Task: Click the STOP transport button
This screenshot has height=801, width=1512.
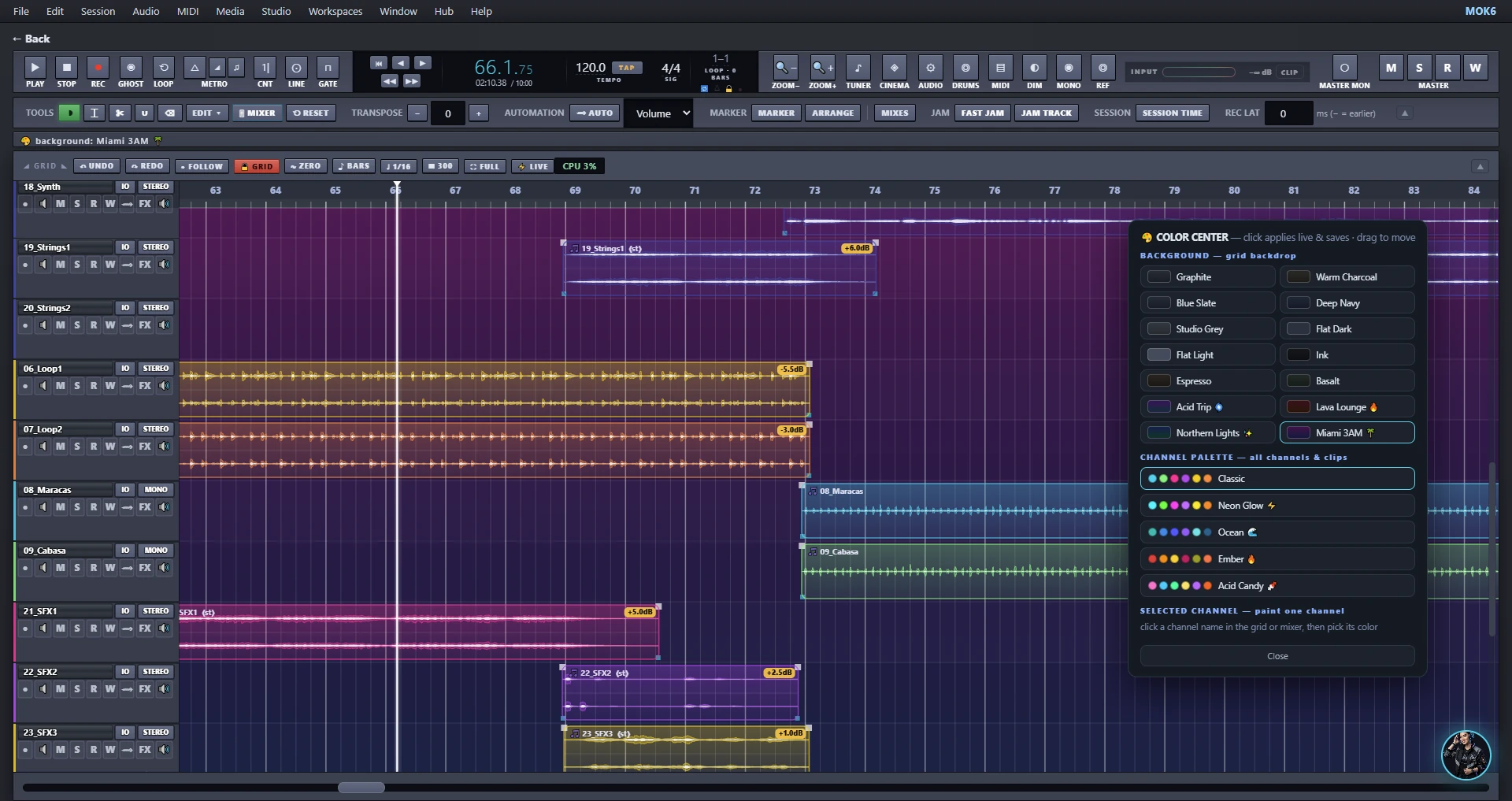Action: 66,69
